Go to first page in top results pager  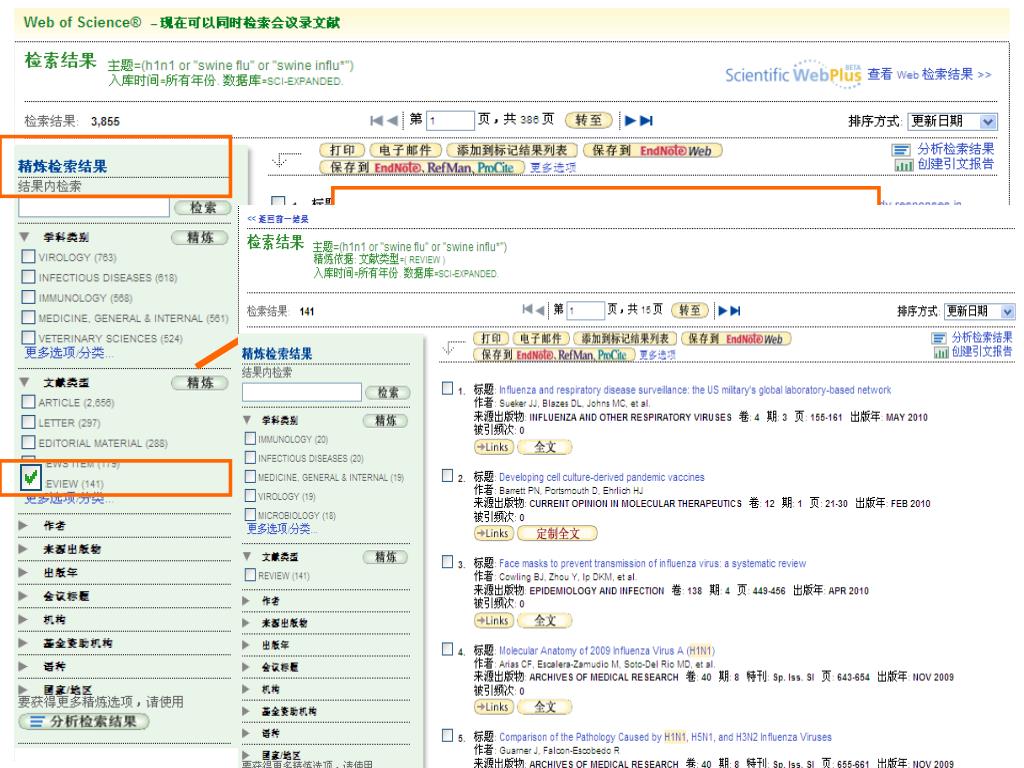point(376,121)
